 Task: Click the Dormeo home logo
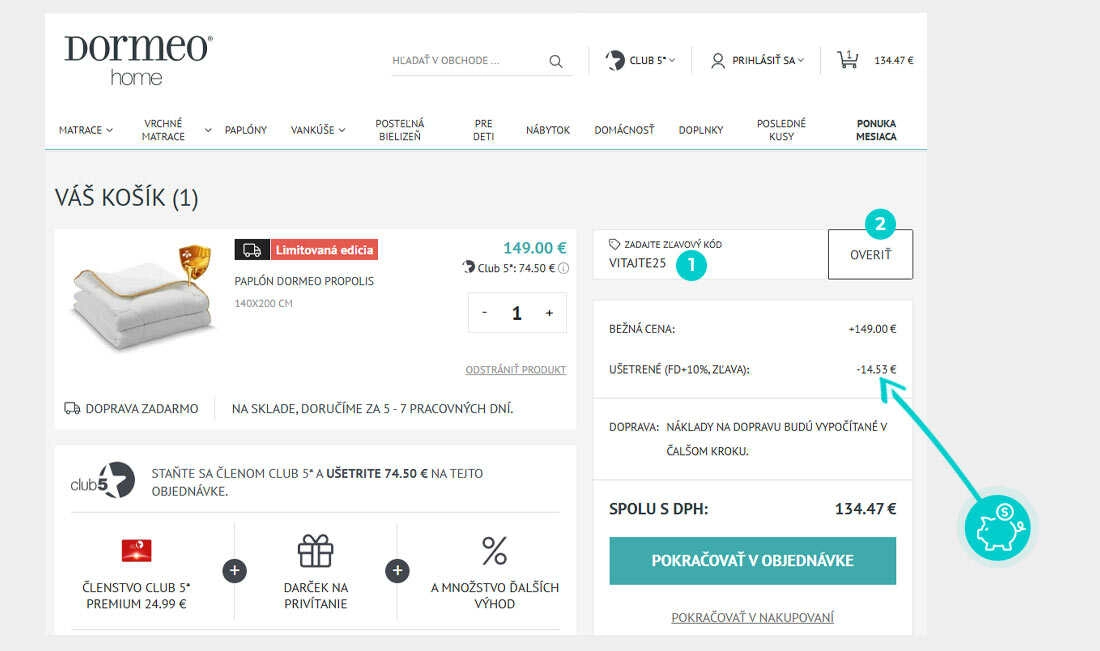tap(138, 60)
